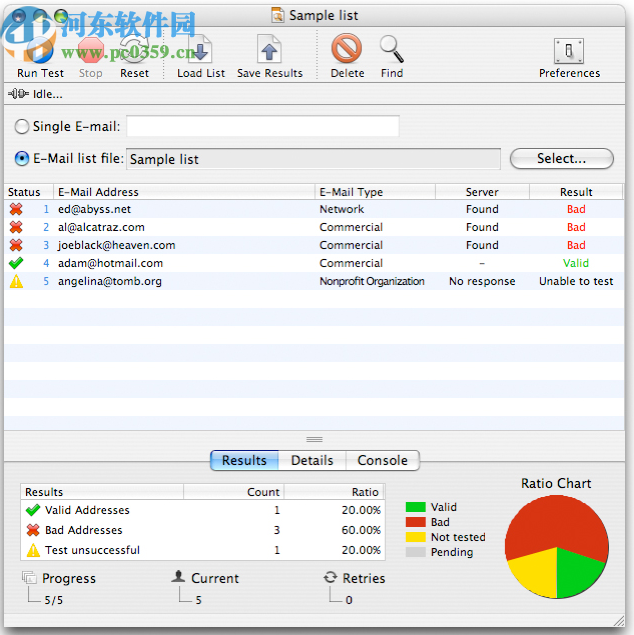
Task: Switch to the Details tab
Action: click(x=312, y=460)
